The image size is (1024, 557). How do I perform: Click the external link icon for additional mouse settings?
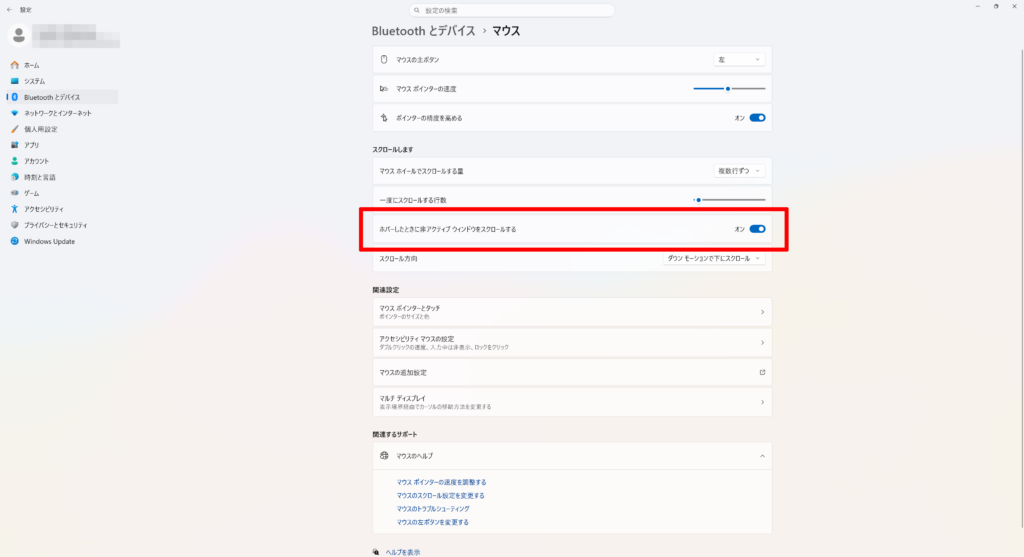click(x=762, y=372)
